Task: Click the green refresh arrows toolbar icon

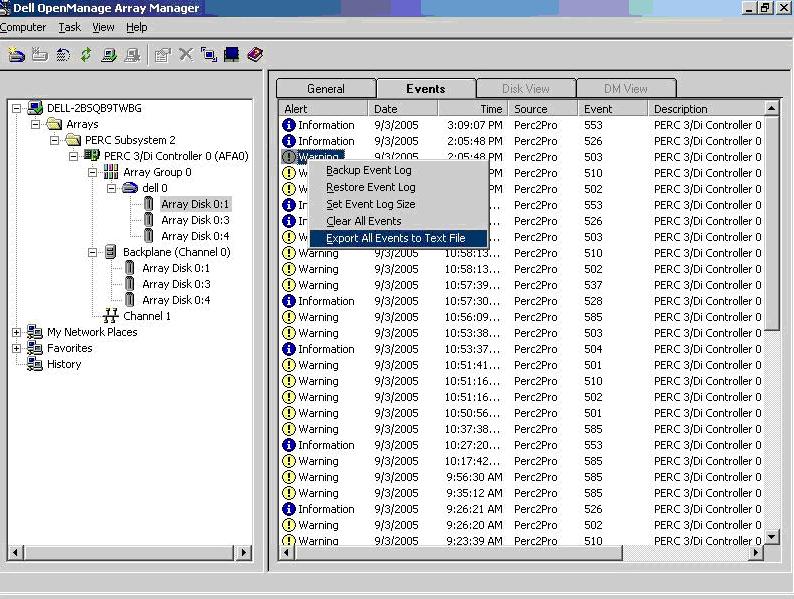Action: tap(86, 54)
